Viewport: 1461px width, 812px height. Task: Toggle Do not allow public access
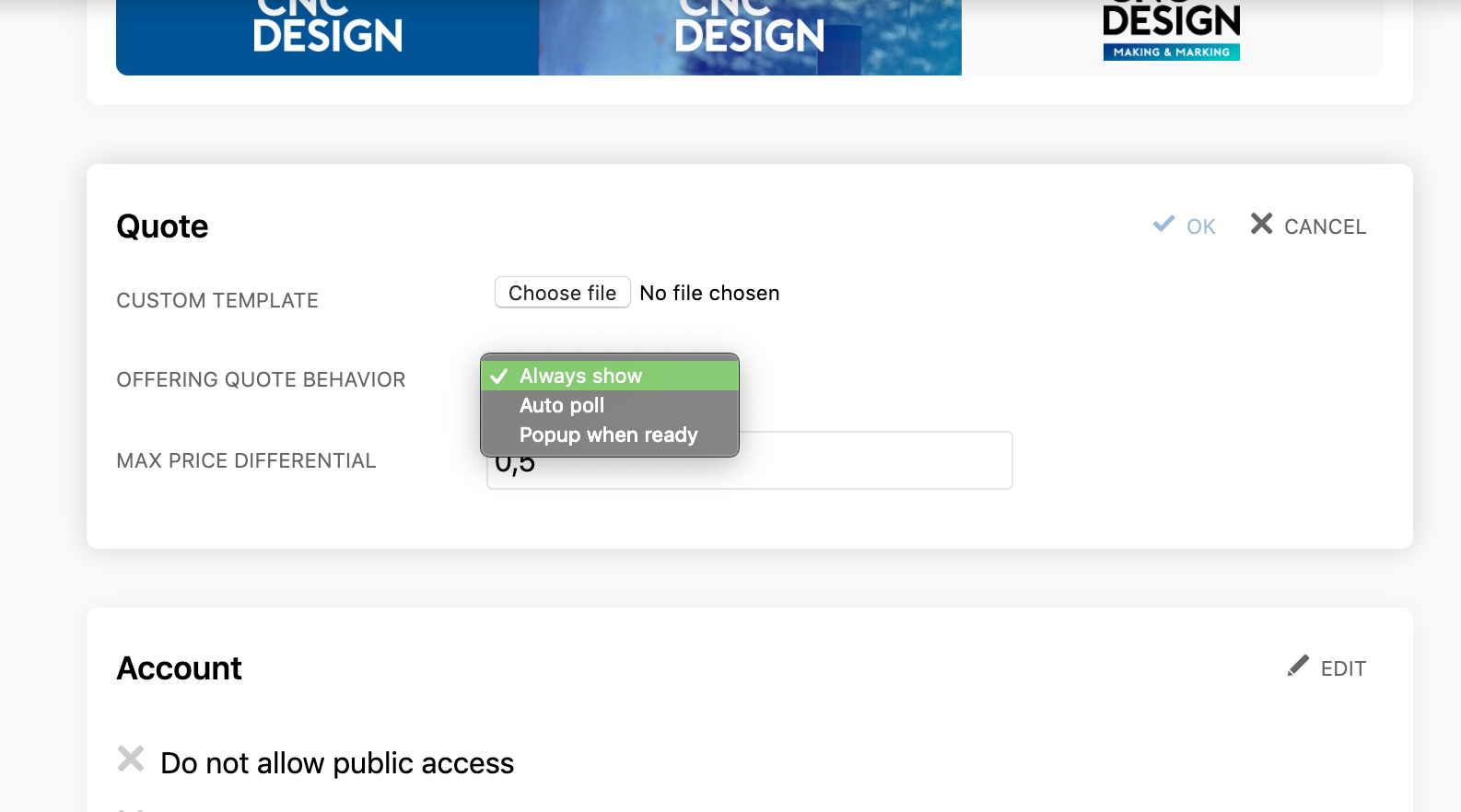(x=337, y=763)
